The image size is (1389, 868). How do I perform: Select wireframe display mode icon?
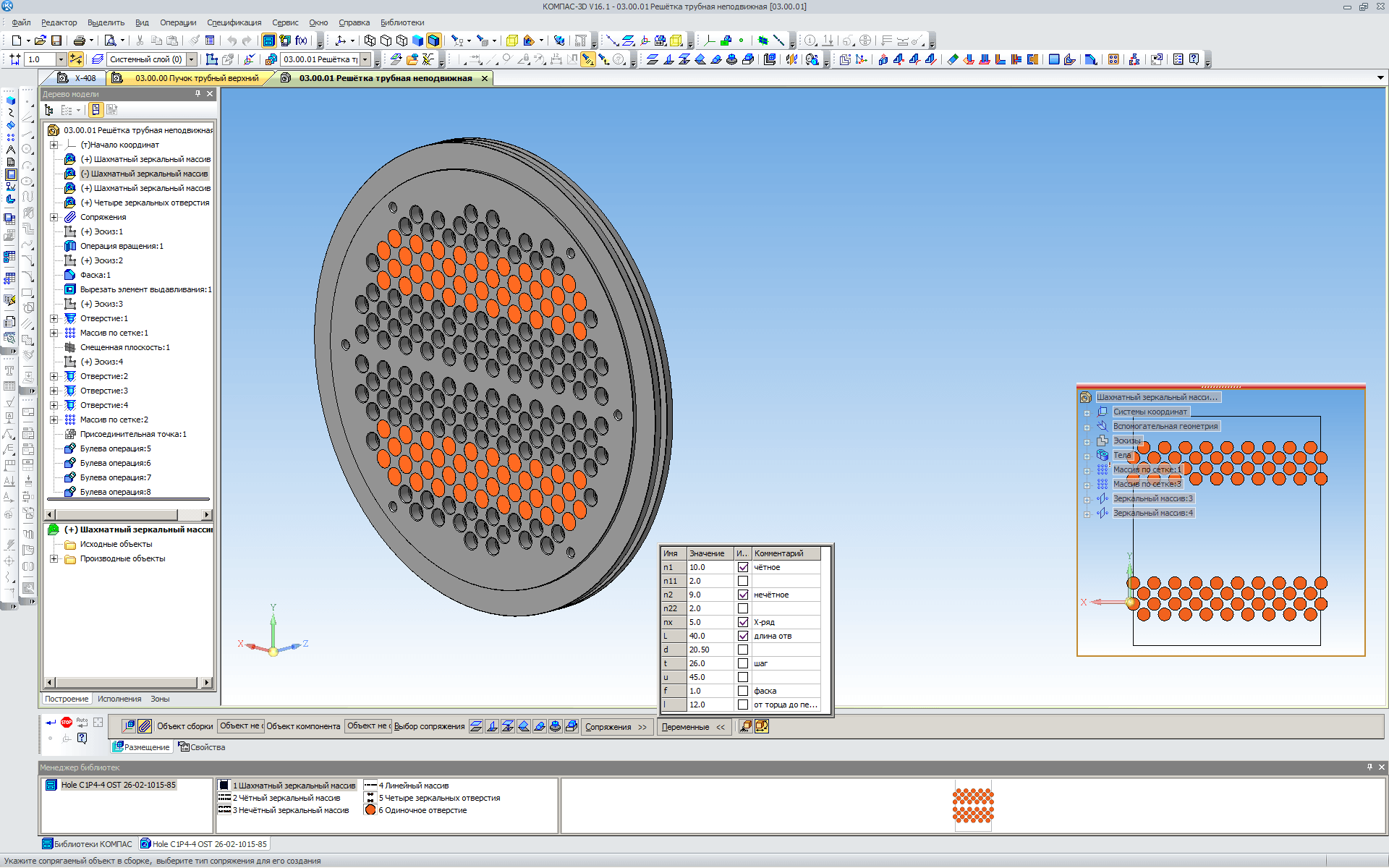point(370,41)
